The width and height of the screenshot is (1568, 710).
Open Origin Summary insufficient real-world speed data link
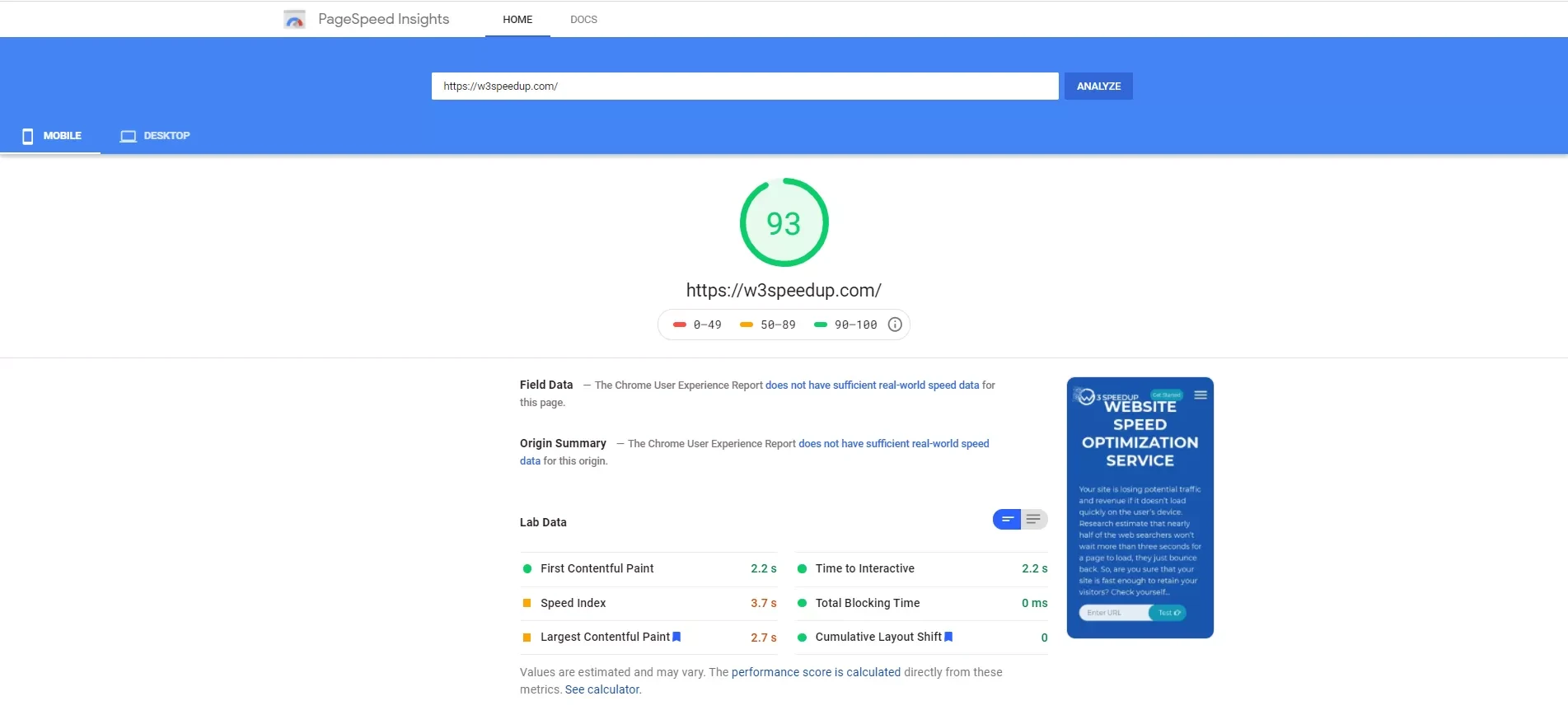click(894, 443)
